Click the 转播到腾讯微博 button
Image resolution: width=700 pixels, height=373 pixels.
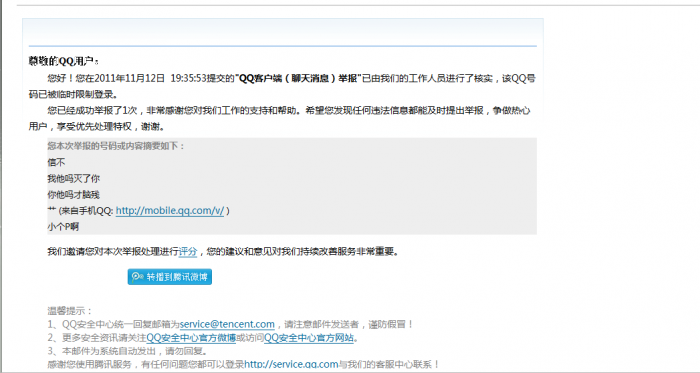pos(170,277)
